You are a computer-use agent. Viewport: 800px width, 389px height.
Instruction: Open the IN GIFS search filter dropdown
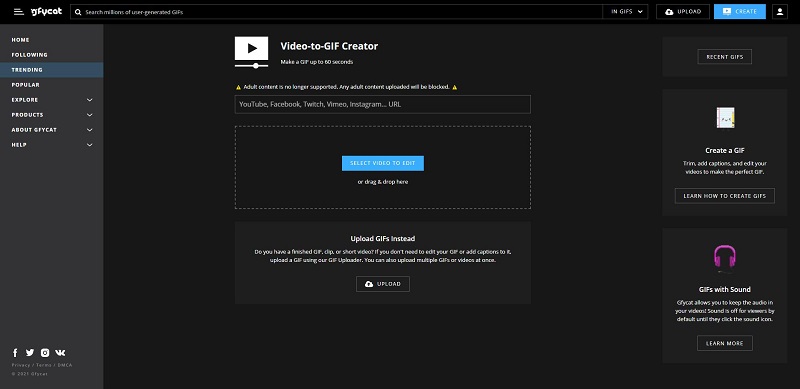coord(626,12)
